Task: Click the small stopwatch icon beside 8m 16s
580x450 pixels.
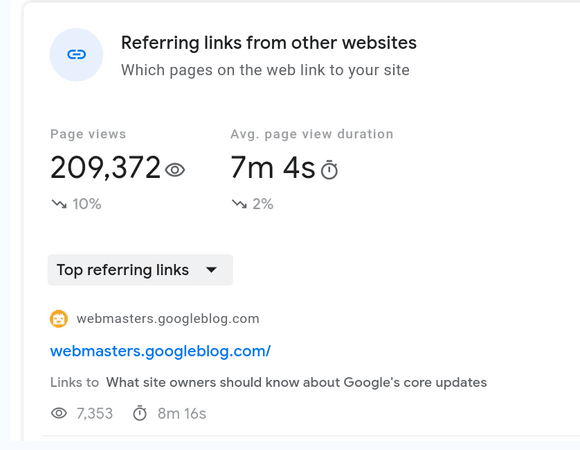Action: (140, 413)
